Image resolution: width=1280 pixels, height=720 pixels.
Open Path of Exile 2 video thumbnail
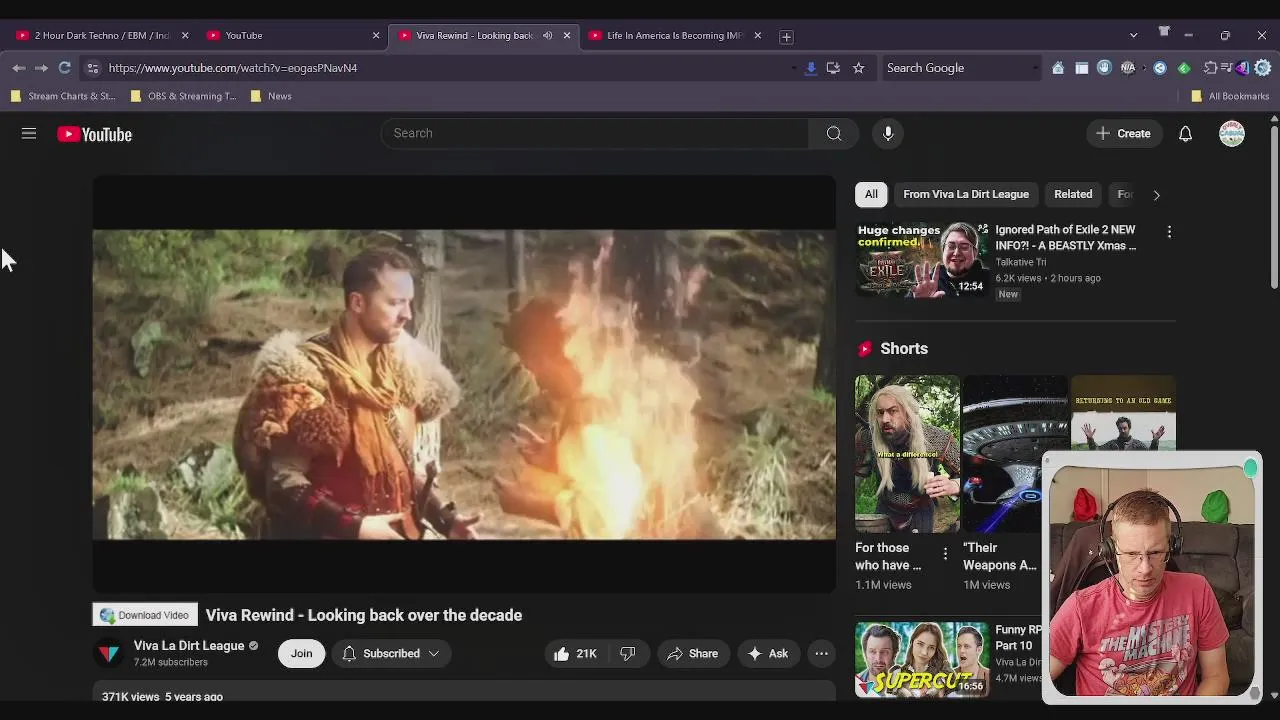coord(922,260)
